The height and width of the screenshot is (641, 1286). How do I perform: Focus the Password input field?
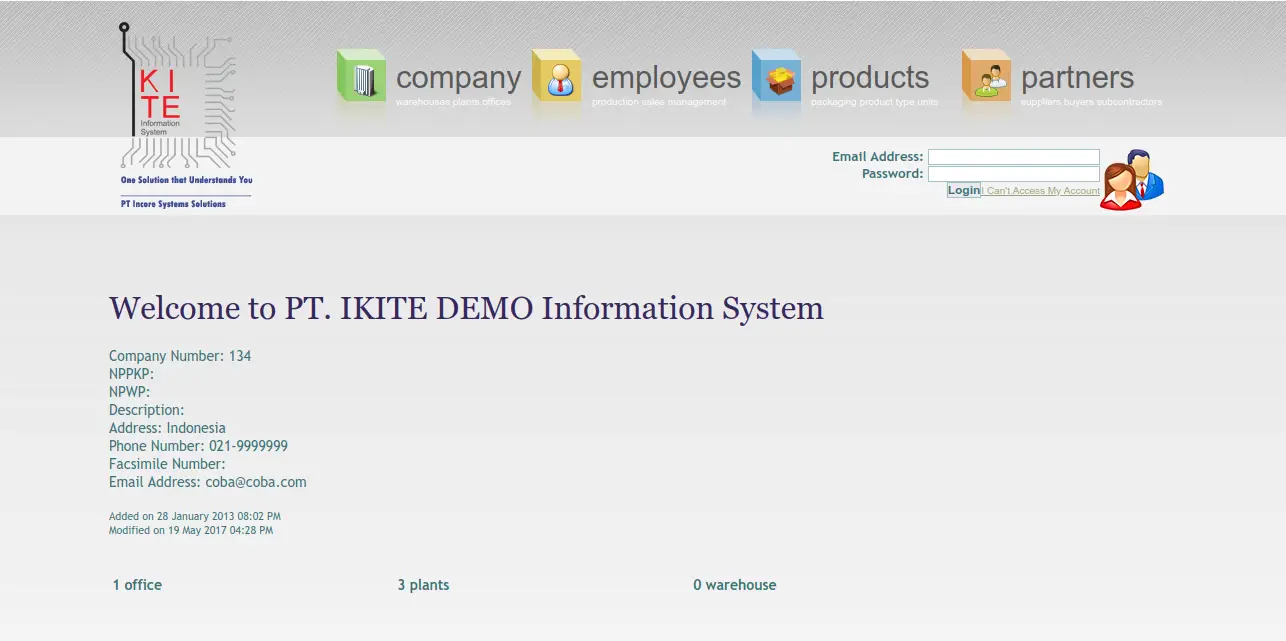[x=1013, y=174]
